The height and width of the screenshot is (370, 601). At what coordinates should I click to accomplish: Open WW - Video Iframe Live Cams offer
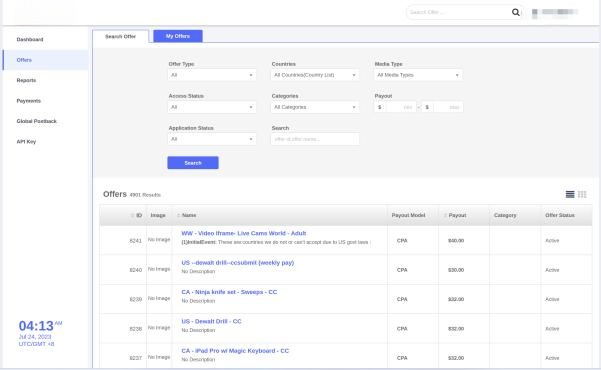pos(244,233)
